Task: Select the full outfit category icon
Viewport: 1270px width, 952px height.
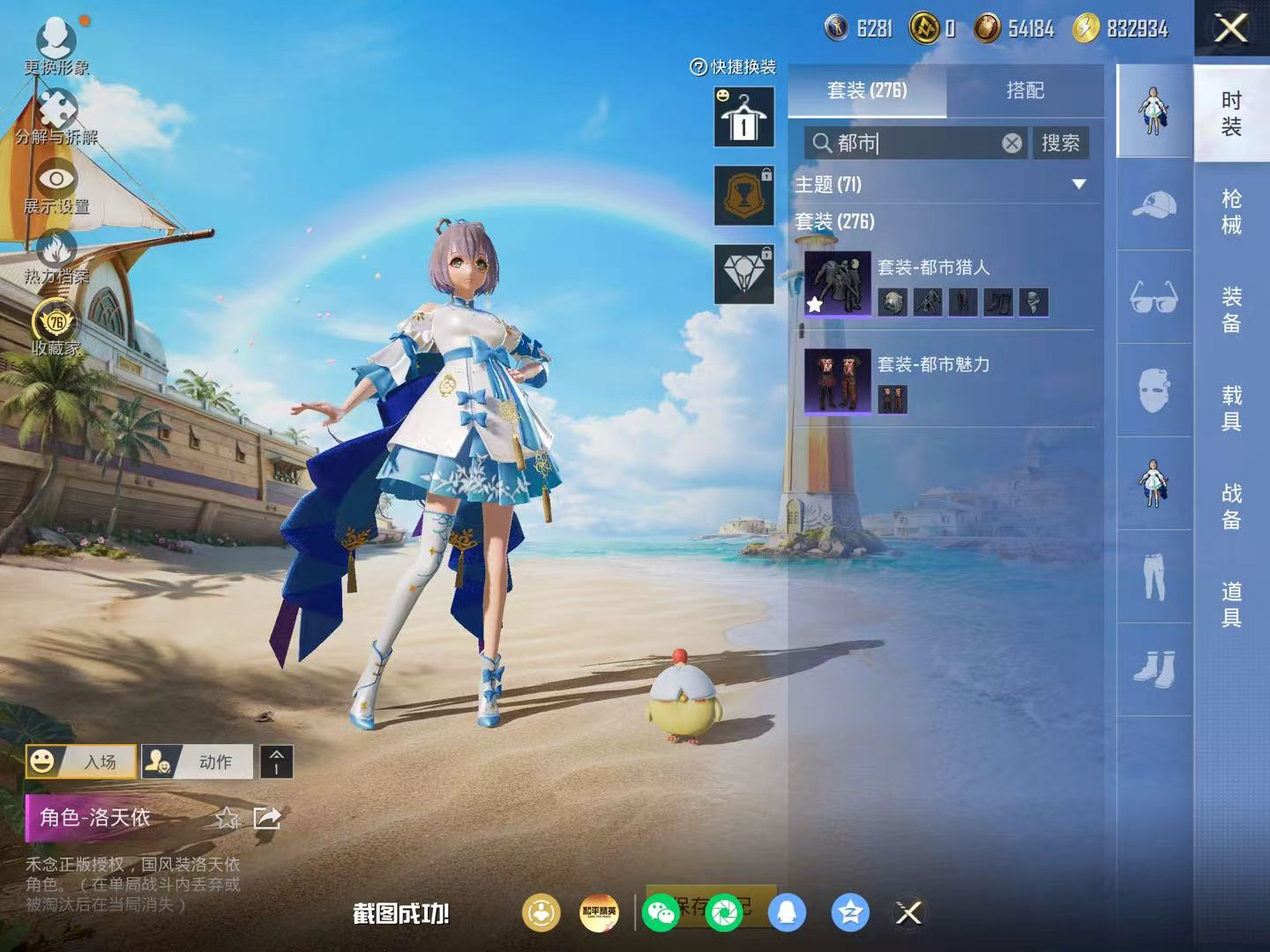Action: coord(1154,111)
